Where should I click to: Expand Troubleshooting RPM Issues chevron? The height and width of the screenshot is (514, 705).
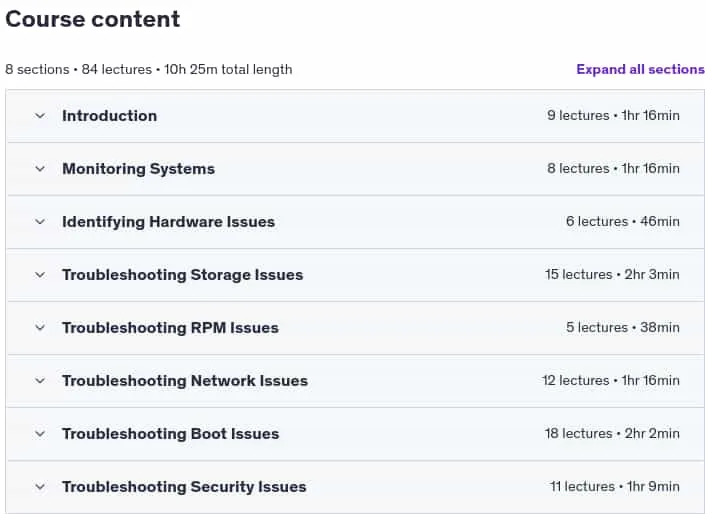click(40, 328)
